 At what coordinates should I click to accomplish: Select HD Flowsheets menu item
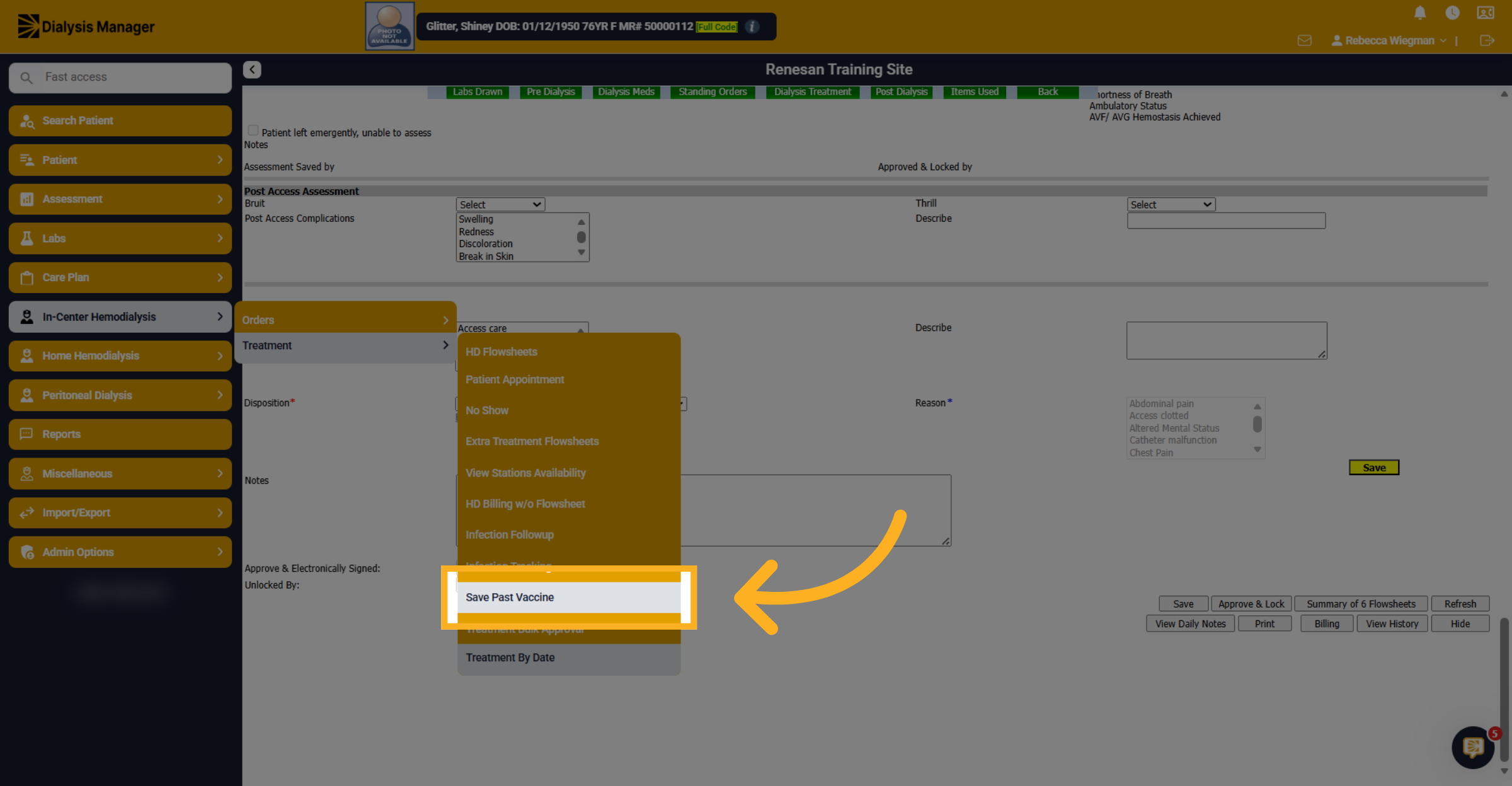point(569,352)
